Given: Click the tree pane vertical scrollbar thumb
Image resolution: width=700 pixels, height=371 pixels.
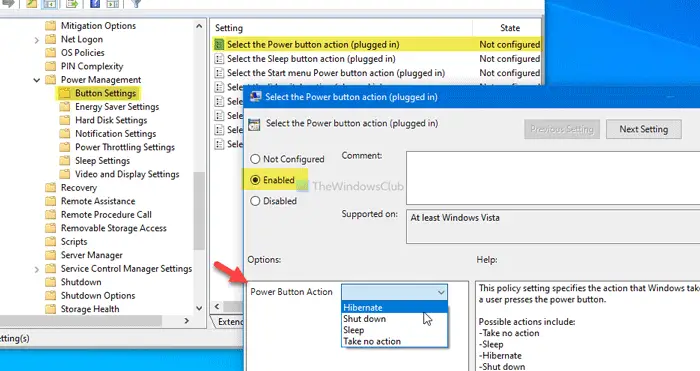Looking at the screenshot, I should coord(199,210).
